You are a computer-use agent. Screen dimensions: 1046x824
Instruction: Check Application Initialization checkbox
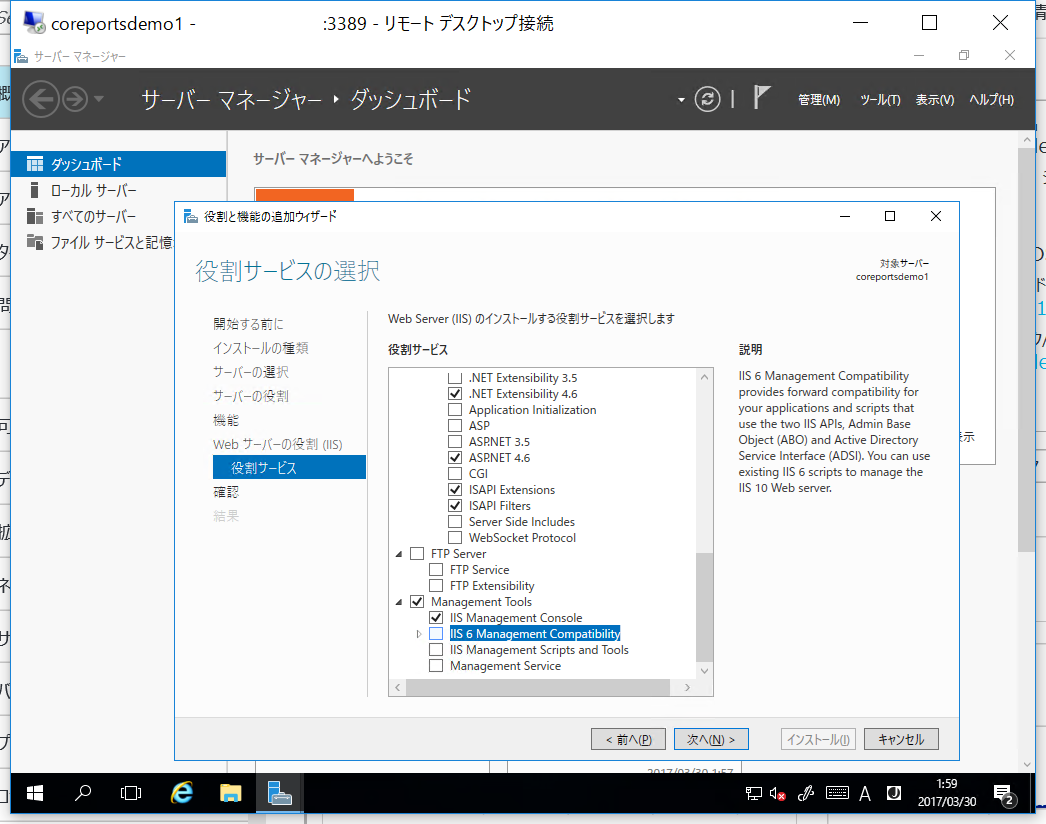(x=455, y=410)
